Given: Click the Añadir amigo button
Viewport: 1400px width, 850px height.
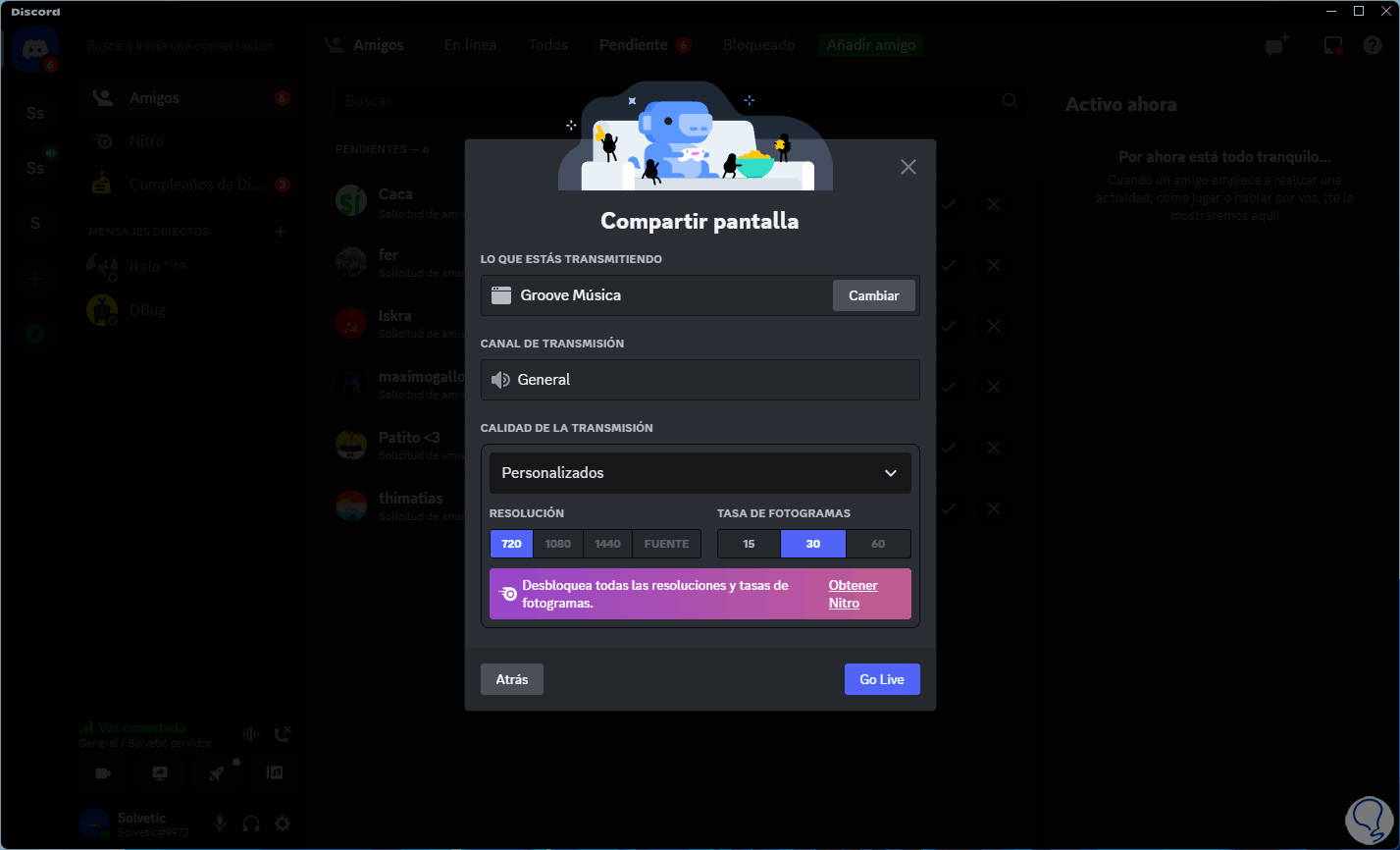Looking at the screenshot, I should [x=871, y=45].
